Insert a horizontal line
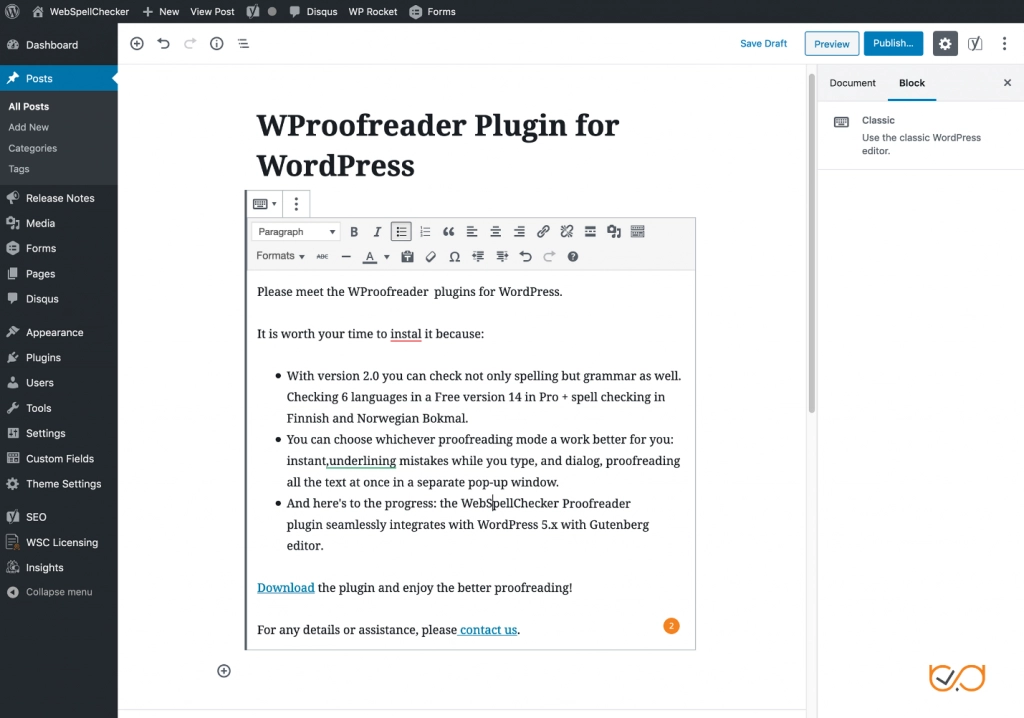 coord(346,257)
